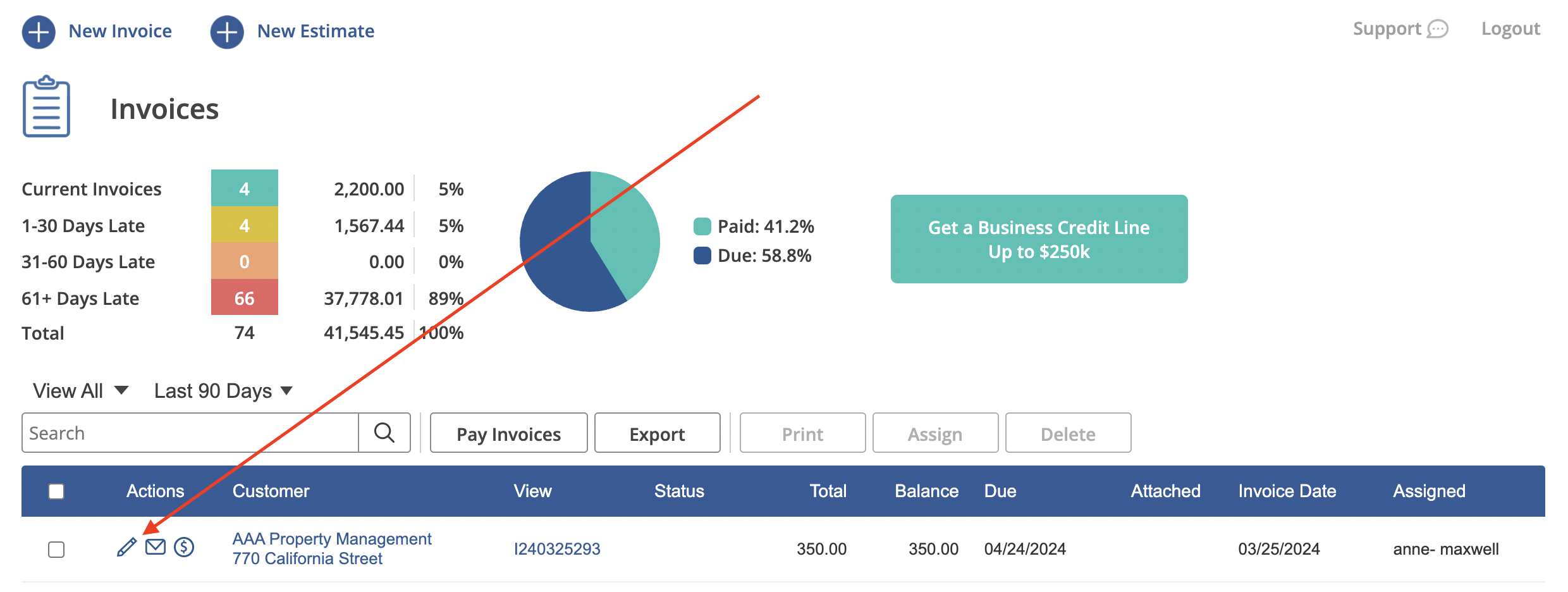This screenshot has height=592, width=1568.
Task: Click the Print button
Action: [x=803, y=433]
